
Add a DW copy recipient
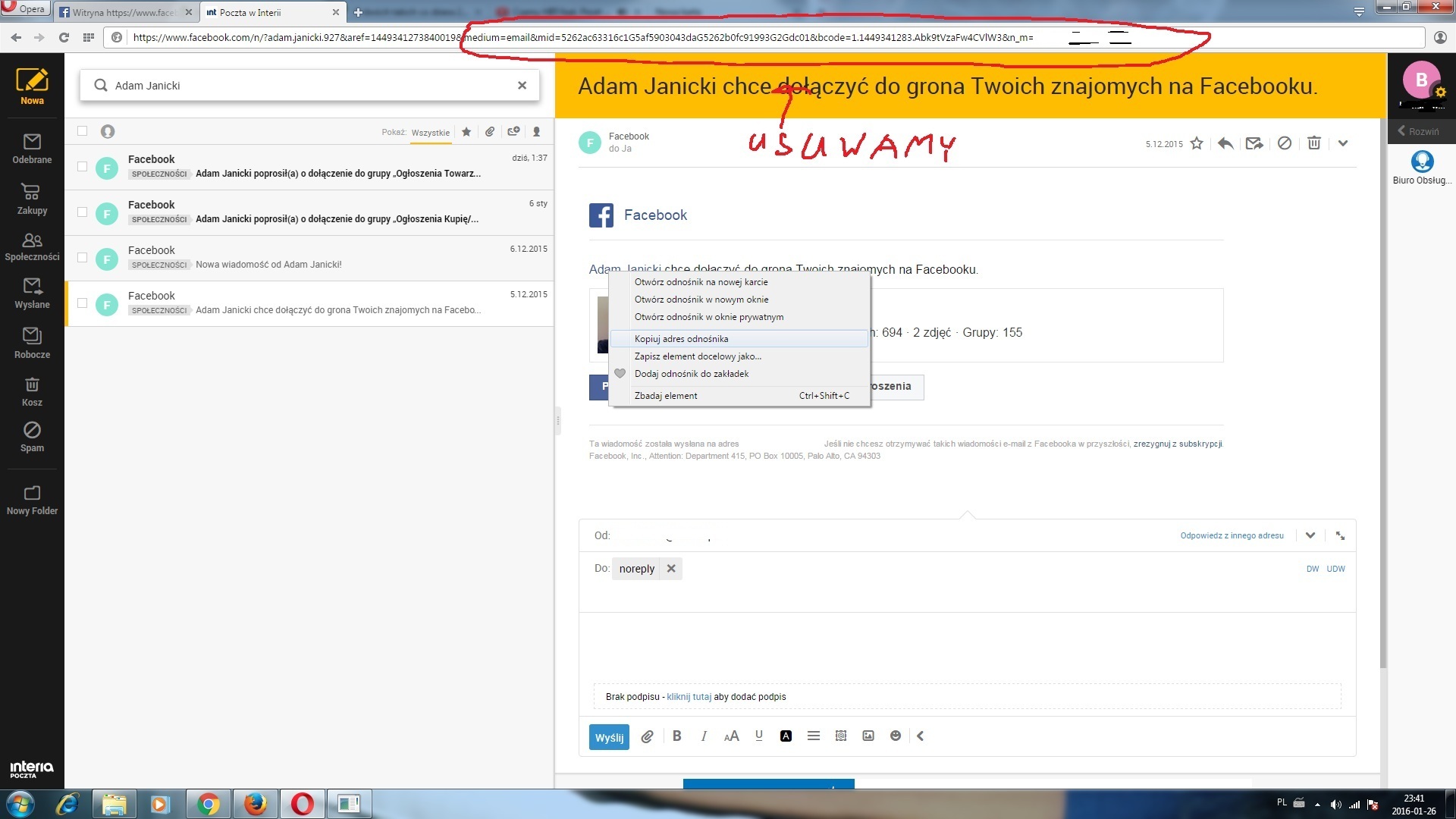click(x=1313, y=569)
